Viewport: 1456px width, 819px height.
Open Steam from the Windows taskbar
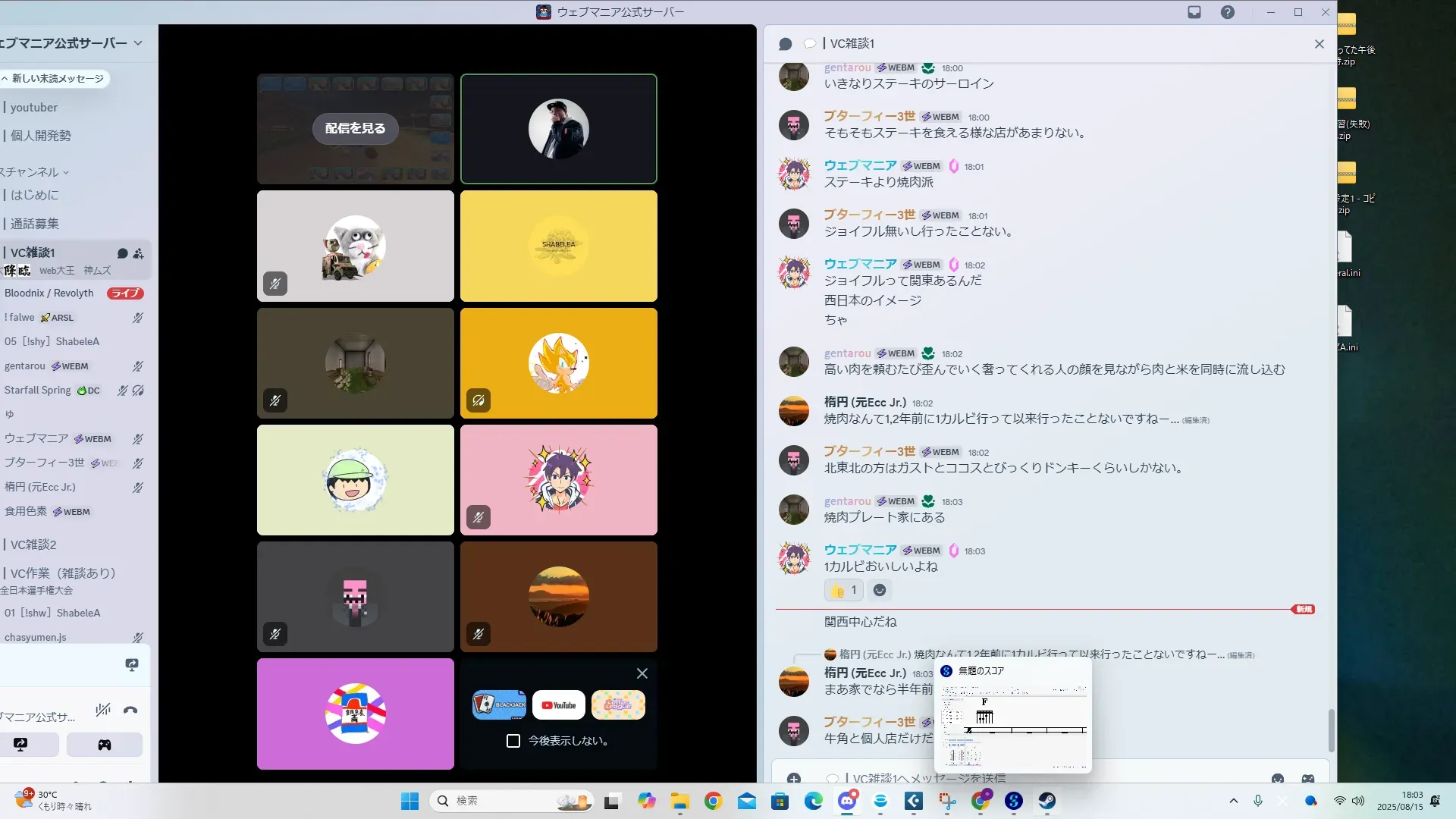pyautogui.click(x=1046, y=801)
